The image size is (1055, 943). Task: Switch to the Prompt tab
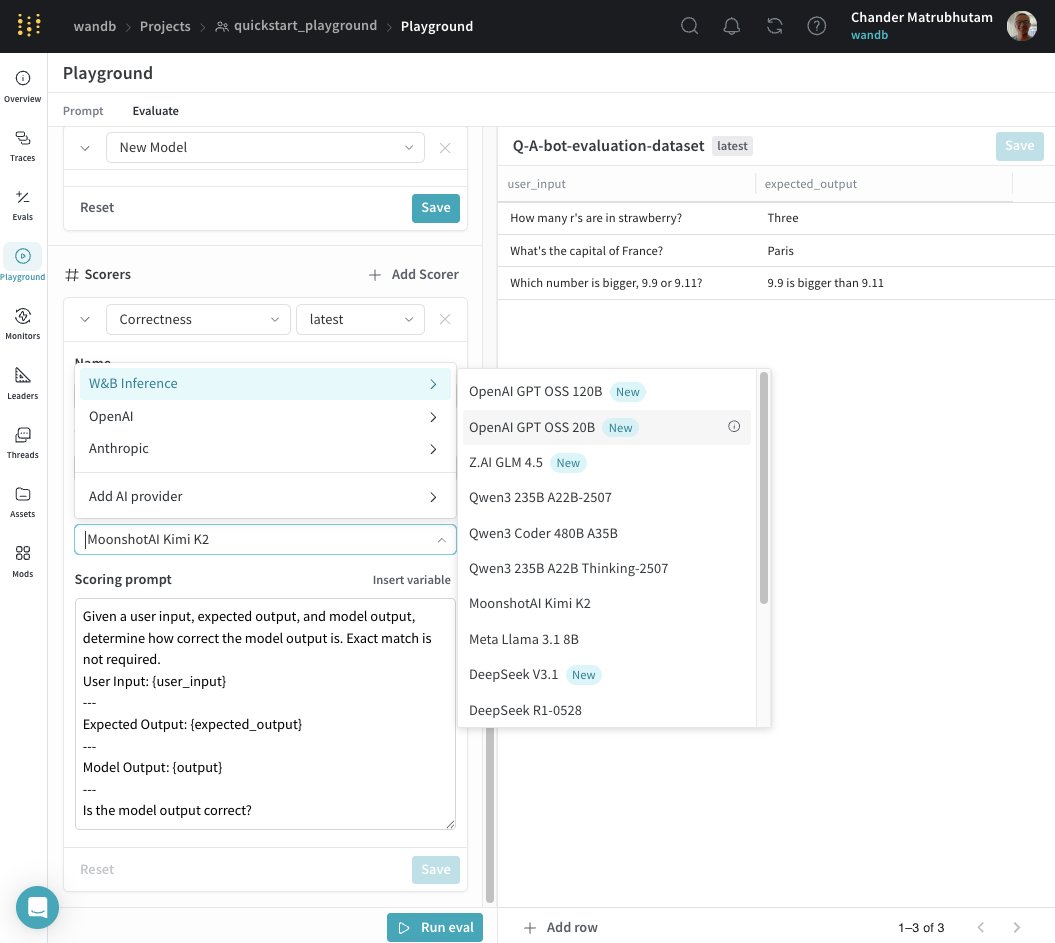click(83, 111)
